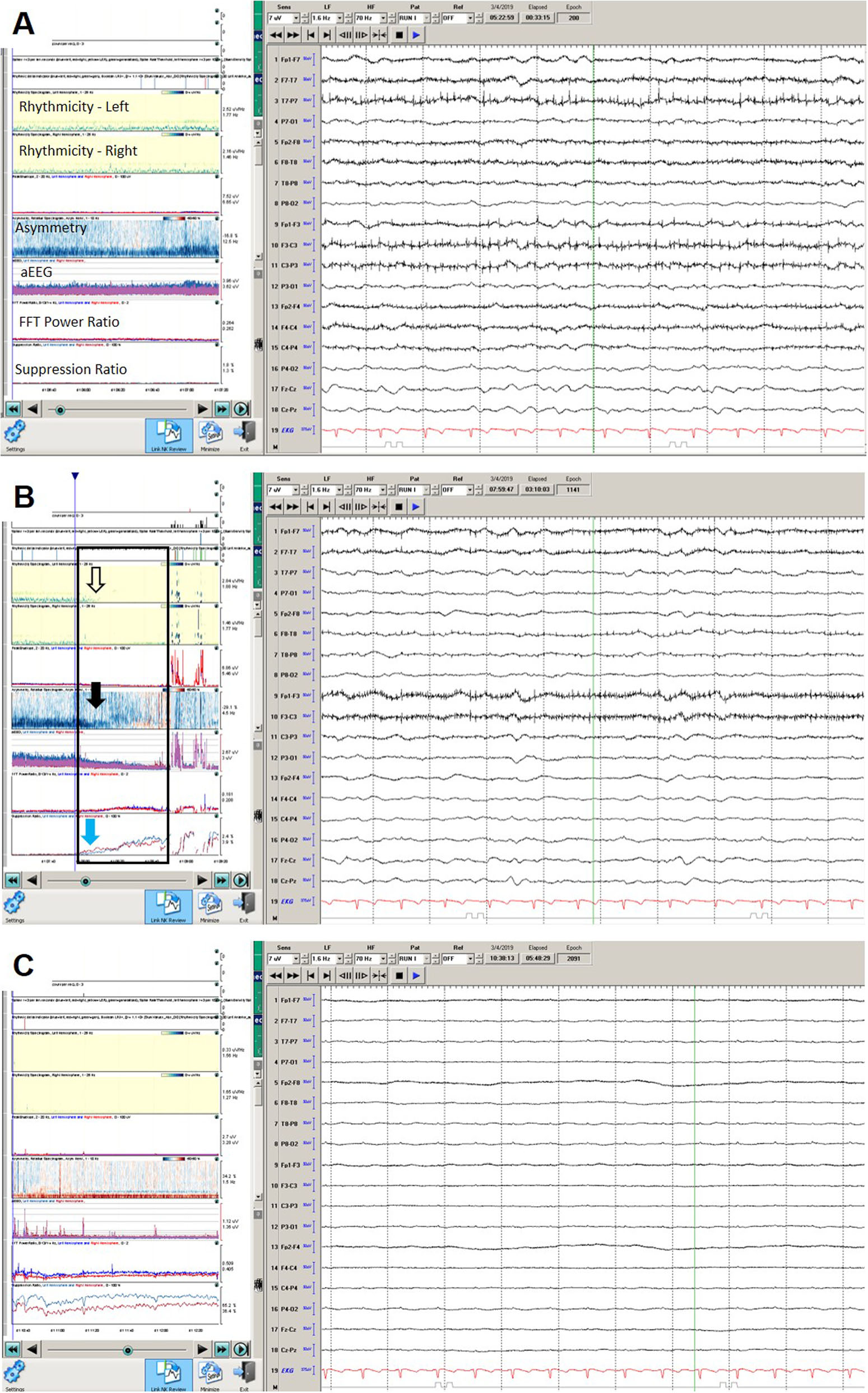Click the 05:22:59 clock time button in panel A
The image size is (868, 1393).
coord(501,18)
